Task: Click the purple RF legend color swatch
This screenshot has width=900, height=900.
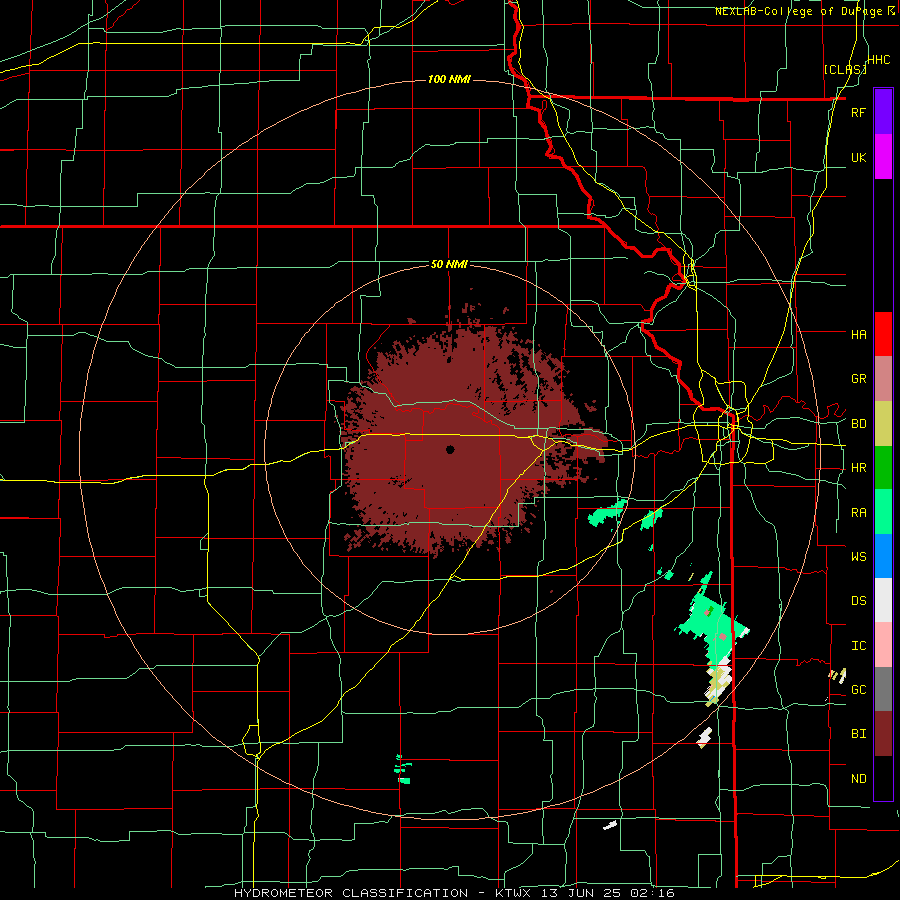Action: tap(883, 111)
